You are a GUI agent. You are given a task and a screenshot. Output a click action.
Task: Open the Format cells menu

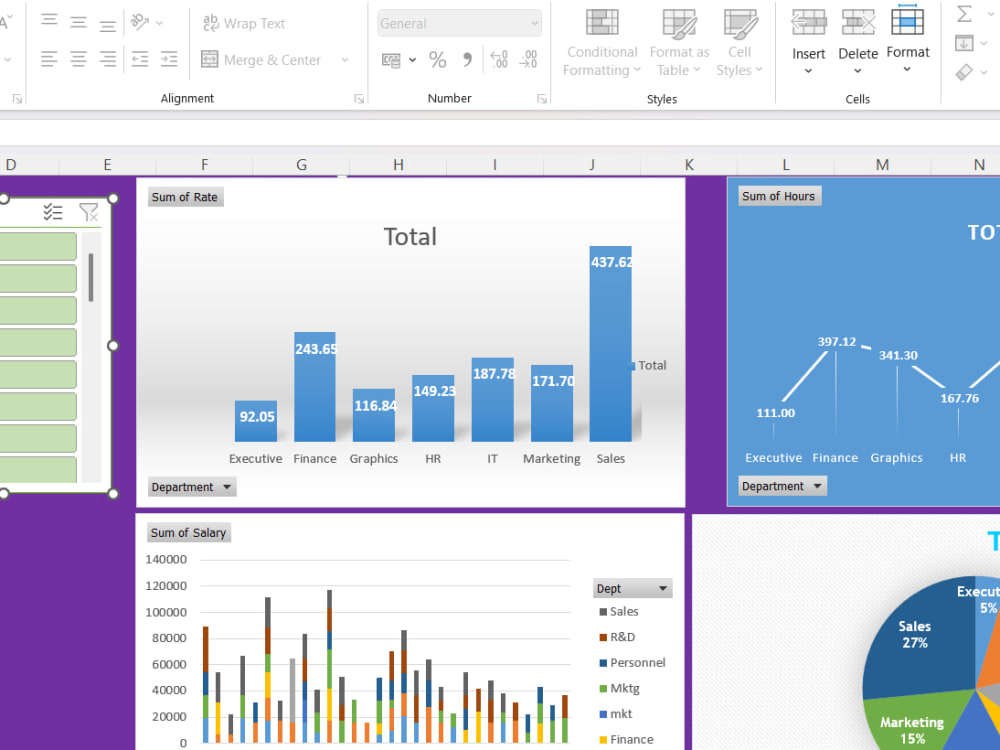[908, 40]
